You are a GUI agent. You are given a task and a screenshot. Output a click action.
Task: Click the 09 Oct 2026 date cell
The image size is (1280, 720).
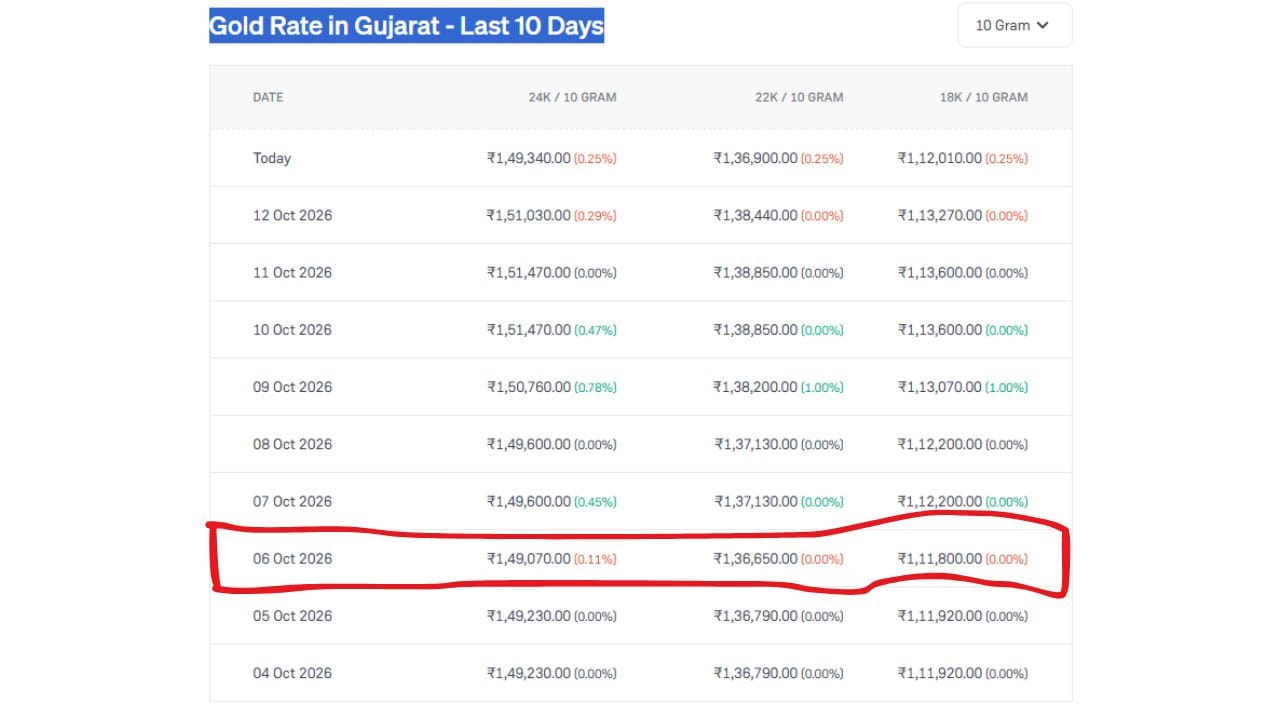292,386
